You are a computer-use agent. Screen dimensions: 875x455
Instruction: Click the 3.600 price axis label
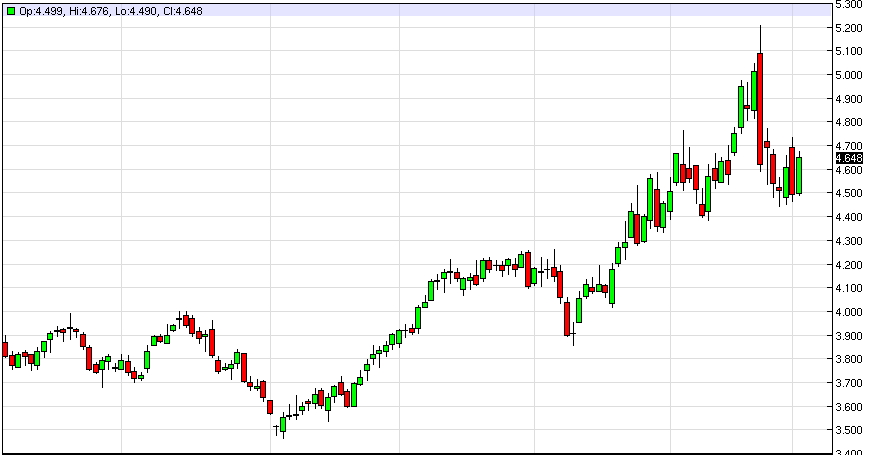click(x=849, y=407)
